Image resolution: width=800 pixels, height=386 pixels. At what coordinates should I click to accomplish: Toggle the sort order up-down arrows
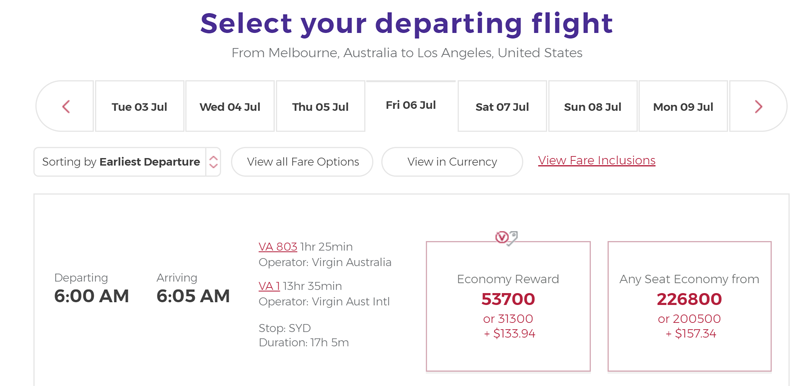click(213, 162)
